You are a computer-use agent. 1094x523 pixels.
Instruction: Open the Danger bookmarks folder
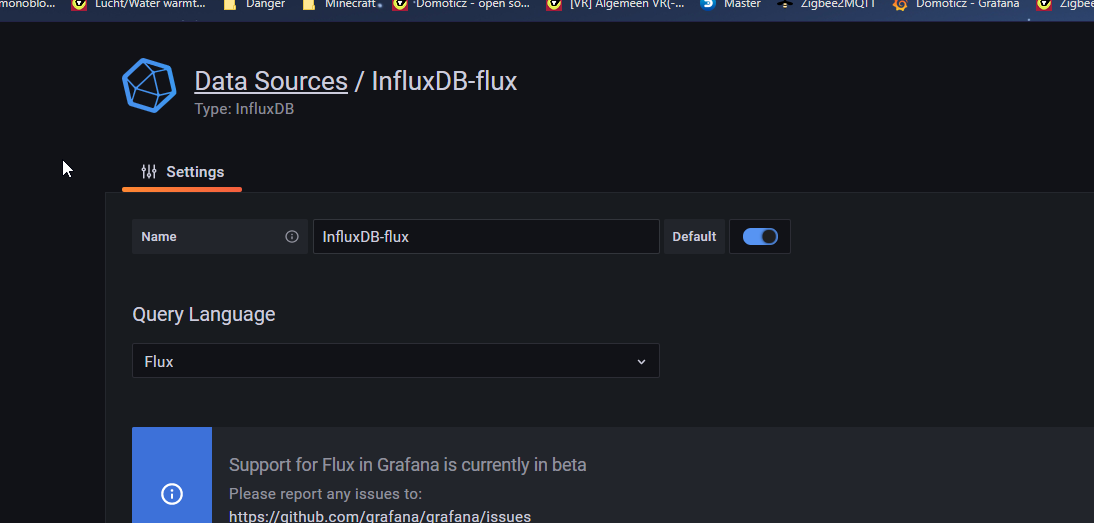(x=254, y=4)
